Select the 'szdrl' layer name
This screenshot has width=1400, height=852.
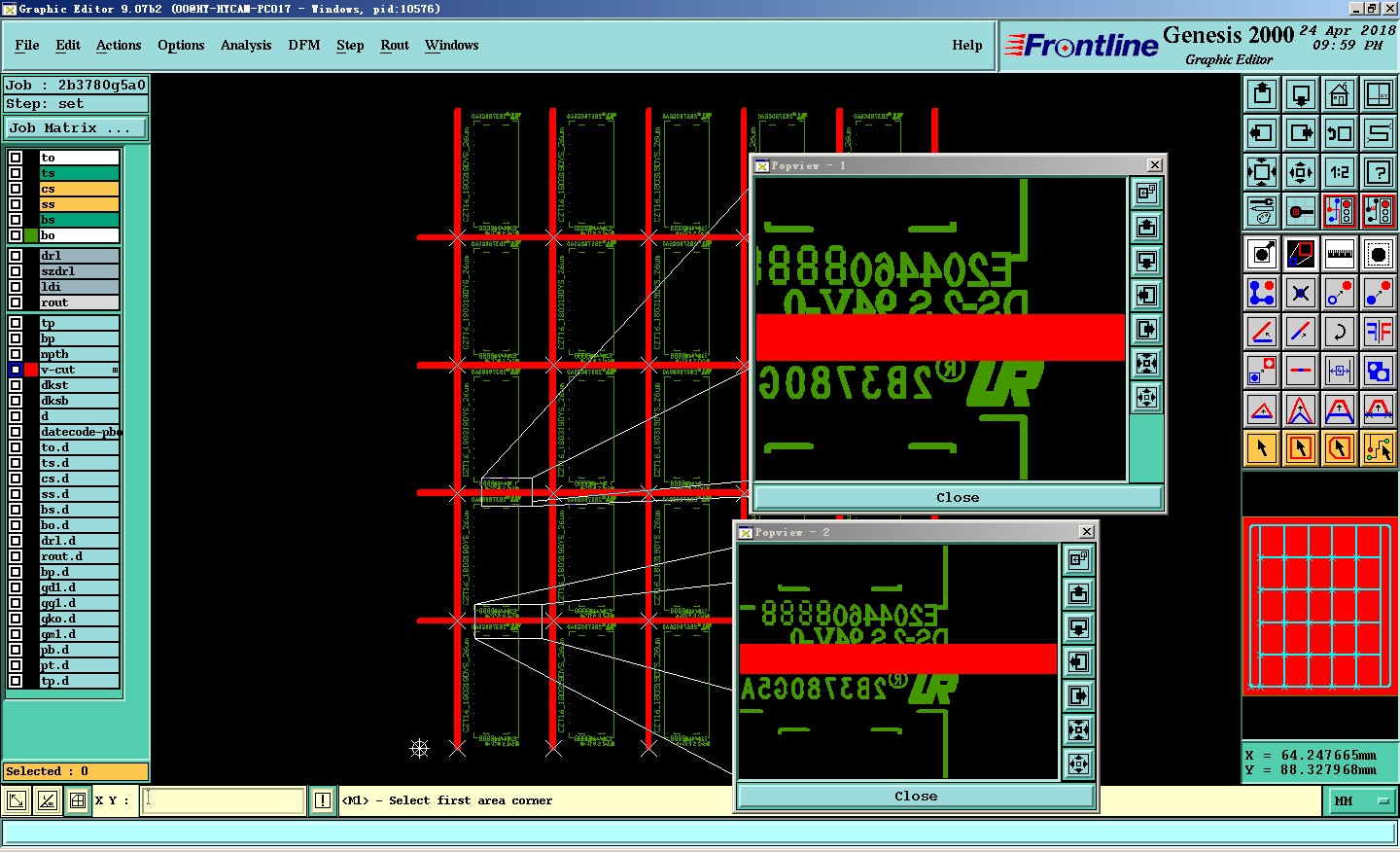[x=79, y=271]
